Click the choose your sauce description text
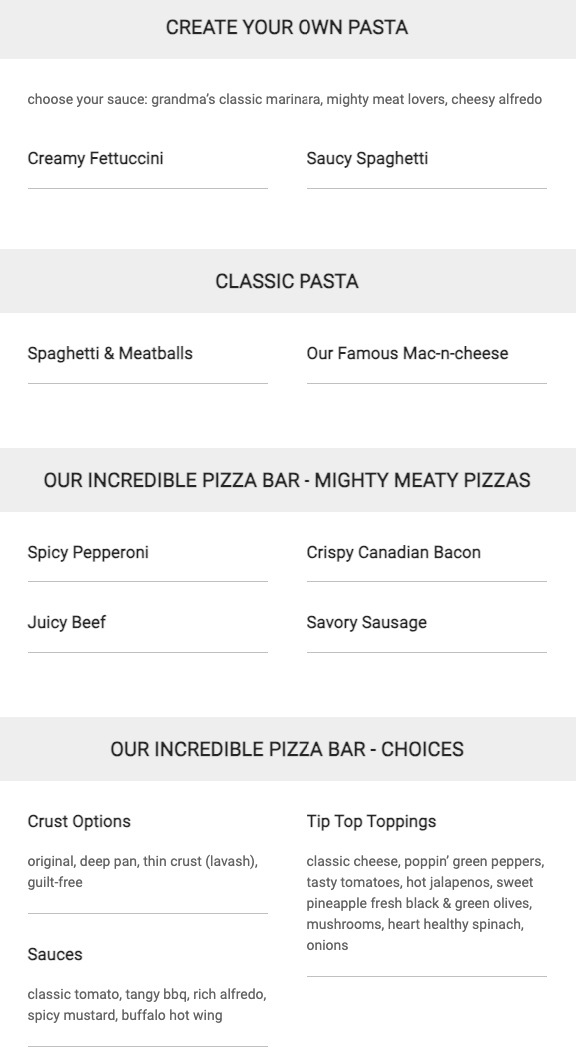This screenshot has width=576, height=1054. (x=284, y=99)
